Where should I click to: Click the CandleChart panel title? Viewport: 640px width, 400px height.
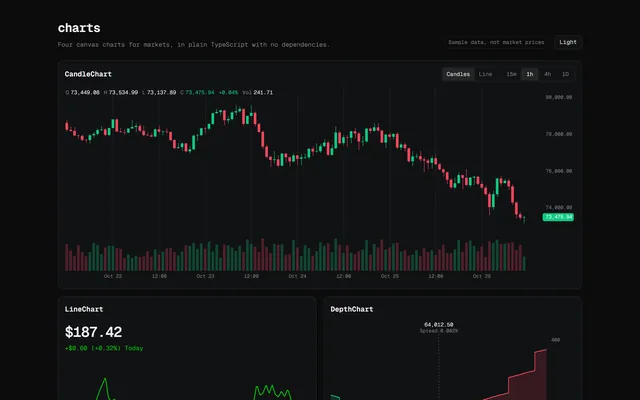point(88,74)
